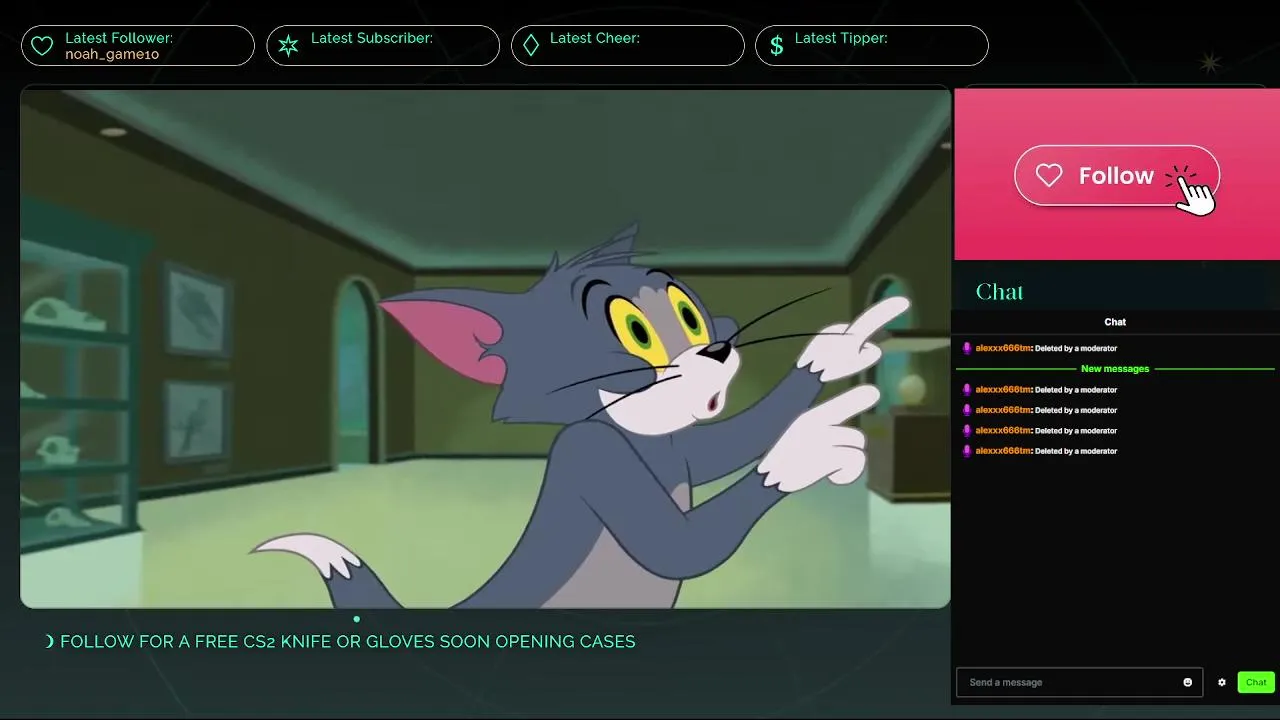Open the emoji picker in message box
This screenshot has width=1280, height=720.
click(1188, 682)
